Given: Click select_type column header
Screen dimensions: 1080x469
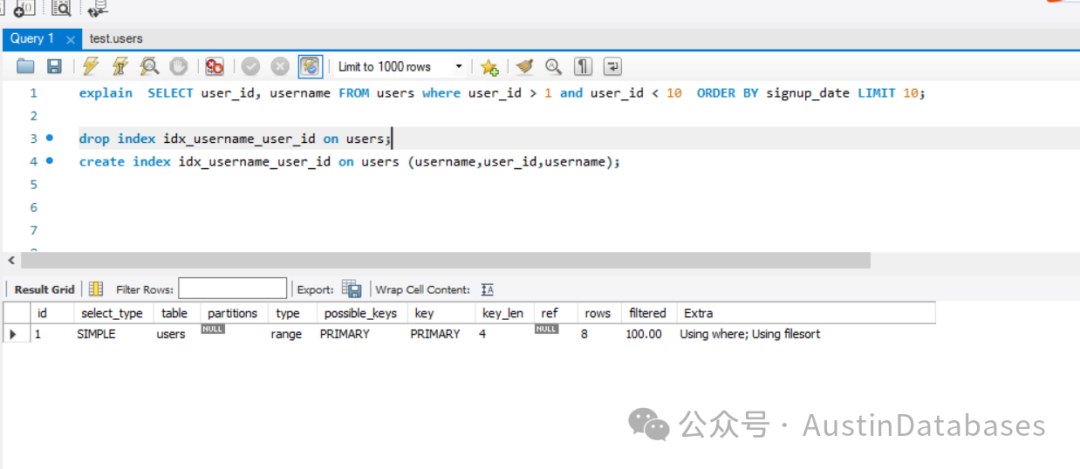Looking at the screenshot, I should click(x=113, y=313).
